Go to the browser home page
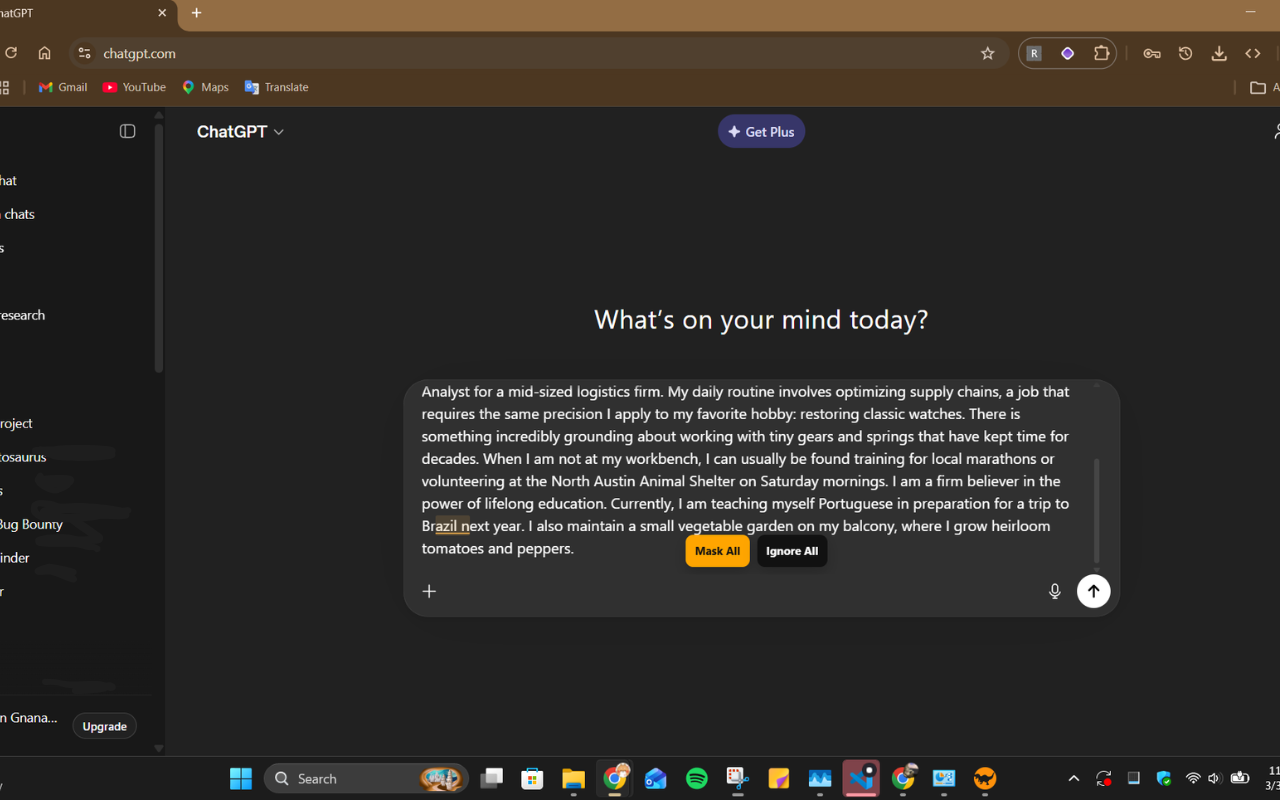This screenshot has height=800, width=1280. coord(44,54)
